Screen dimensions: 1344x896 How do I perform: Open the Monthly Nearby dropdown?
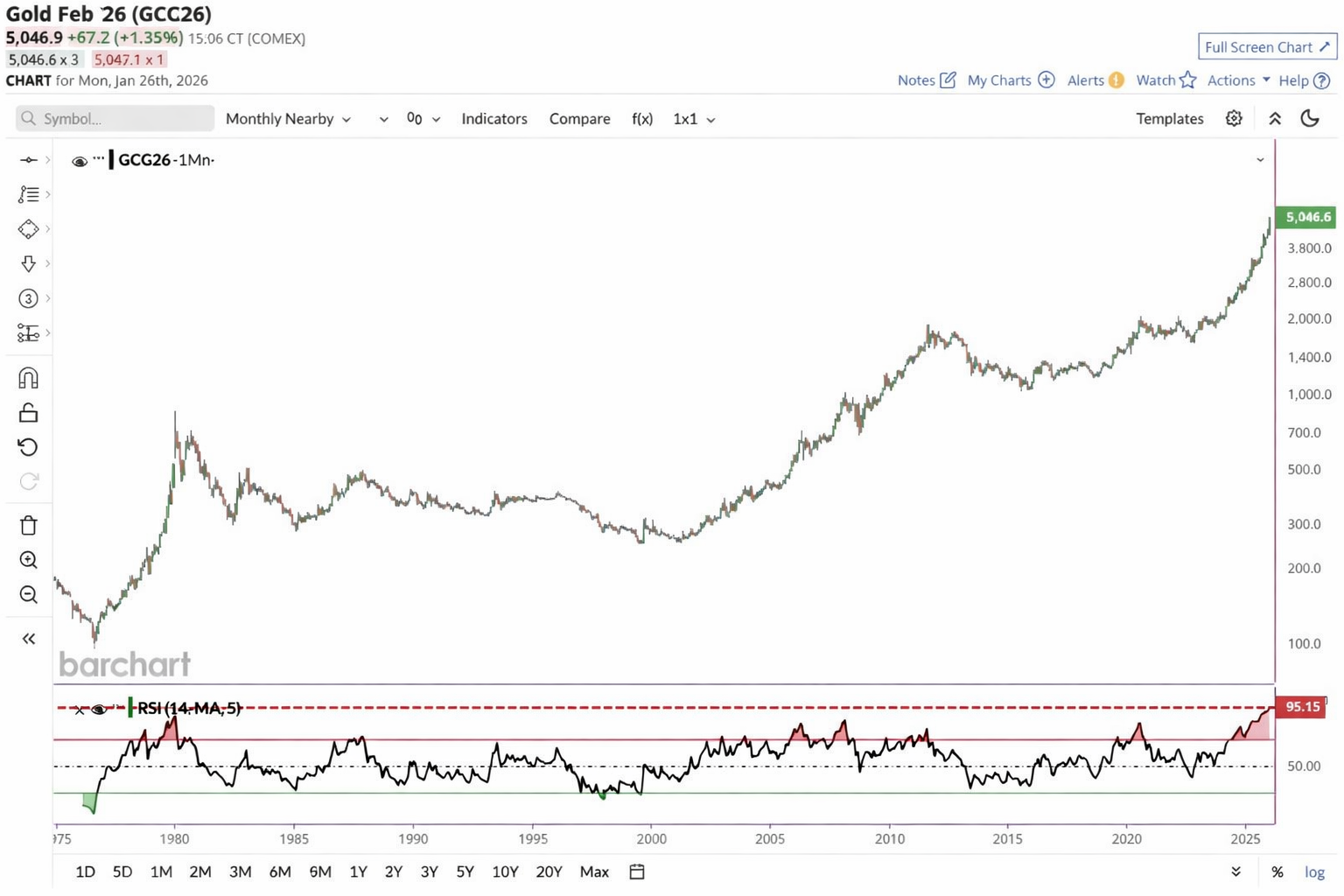[288, 119]
